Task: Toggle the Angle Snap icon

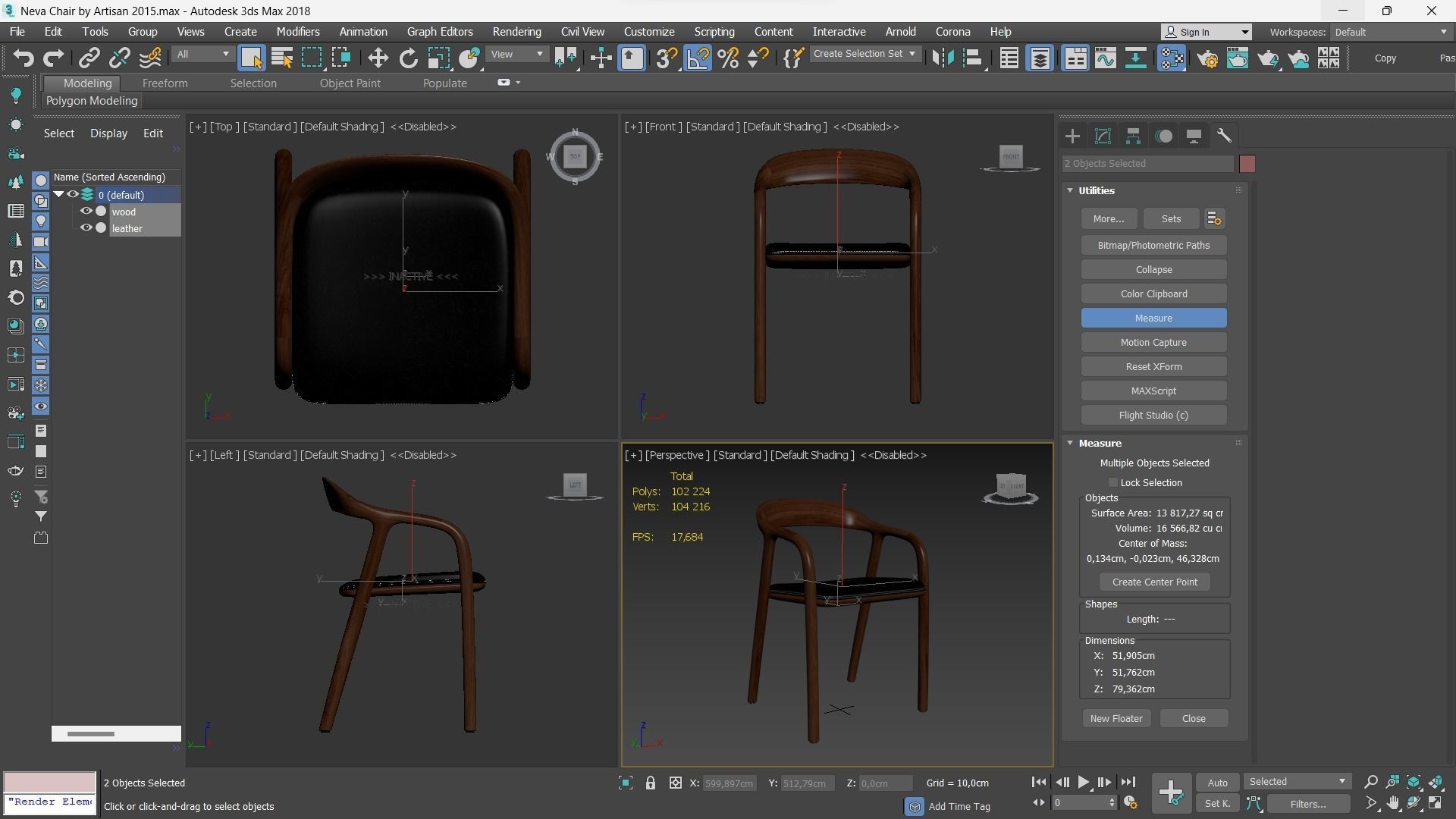Action: coord(698,58)
